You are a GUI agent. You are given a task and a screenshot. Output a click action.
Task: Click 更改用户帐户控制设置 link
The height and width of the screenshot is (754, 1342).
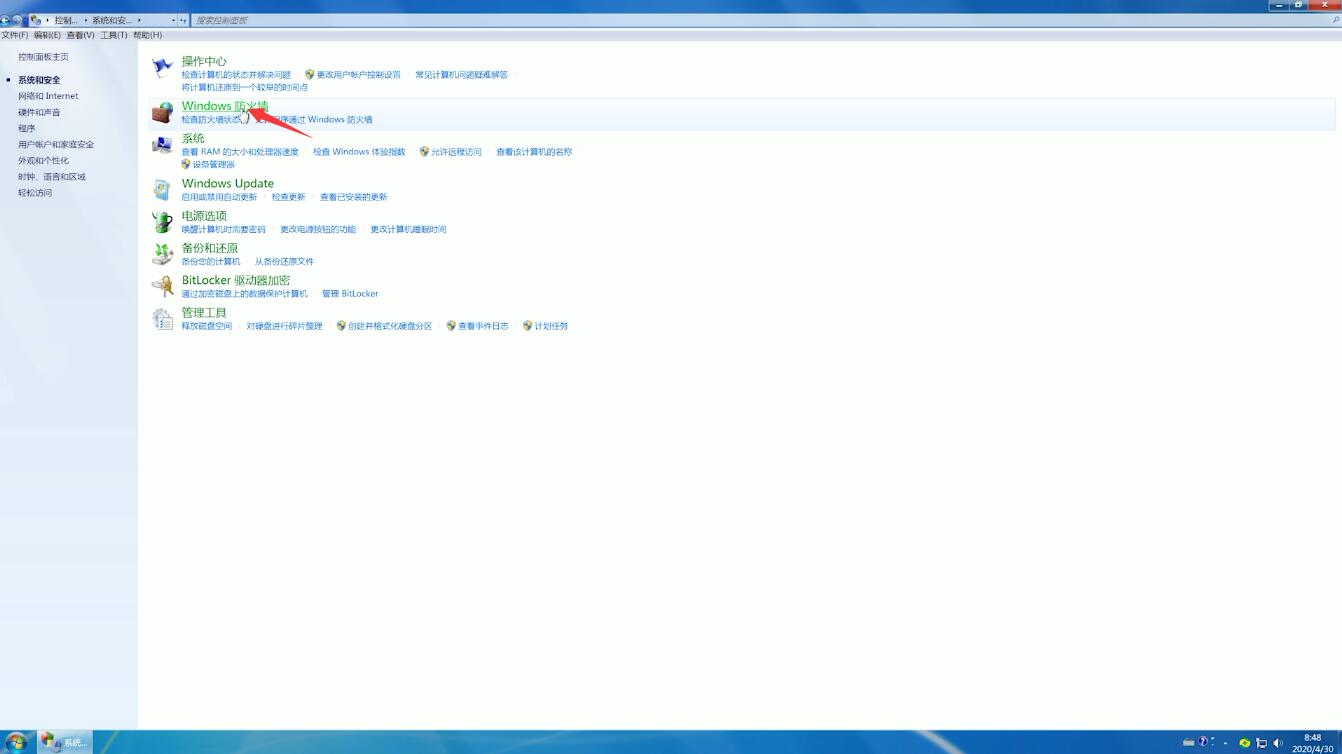point(358,75)
